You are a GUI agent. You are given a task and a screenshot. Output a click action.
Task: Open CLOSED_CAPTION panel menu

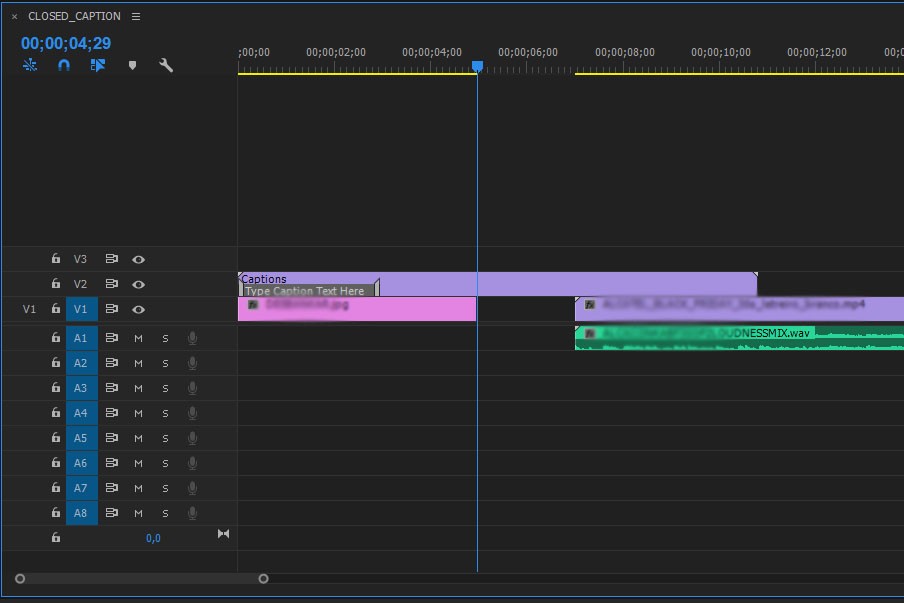(136, 17)
